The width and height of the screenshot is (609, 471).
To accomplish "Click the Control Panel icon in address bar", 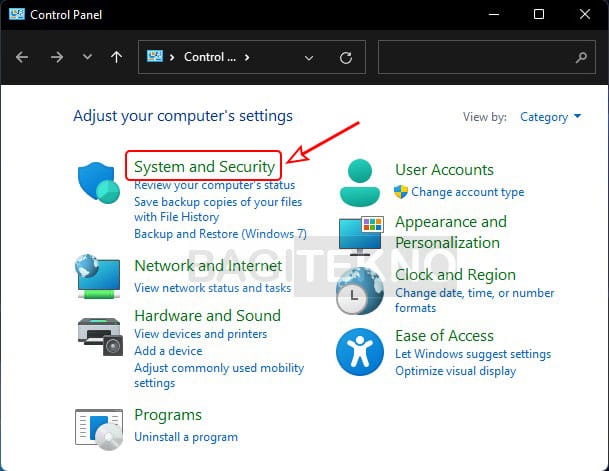I will click(x=155, y=56).
